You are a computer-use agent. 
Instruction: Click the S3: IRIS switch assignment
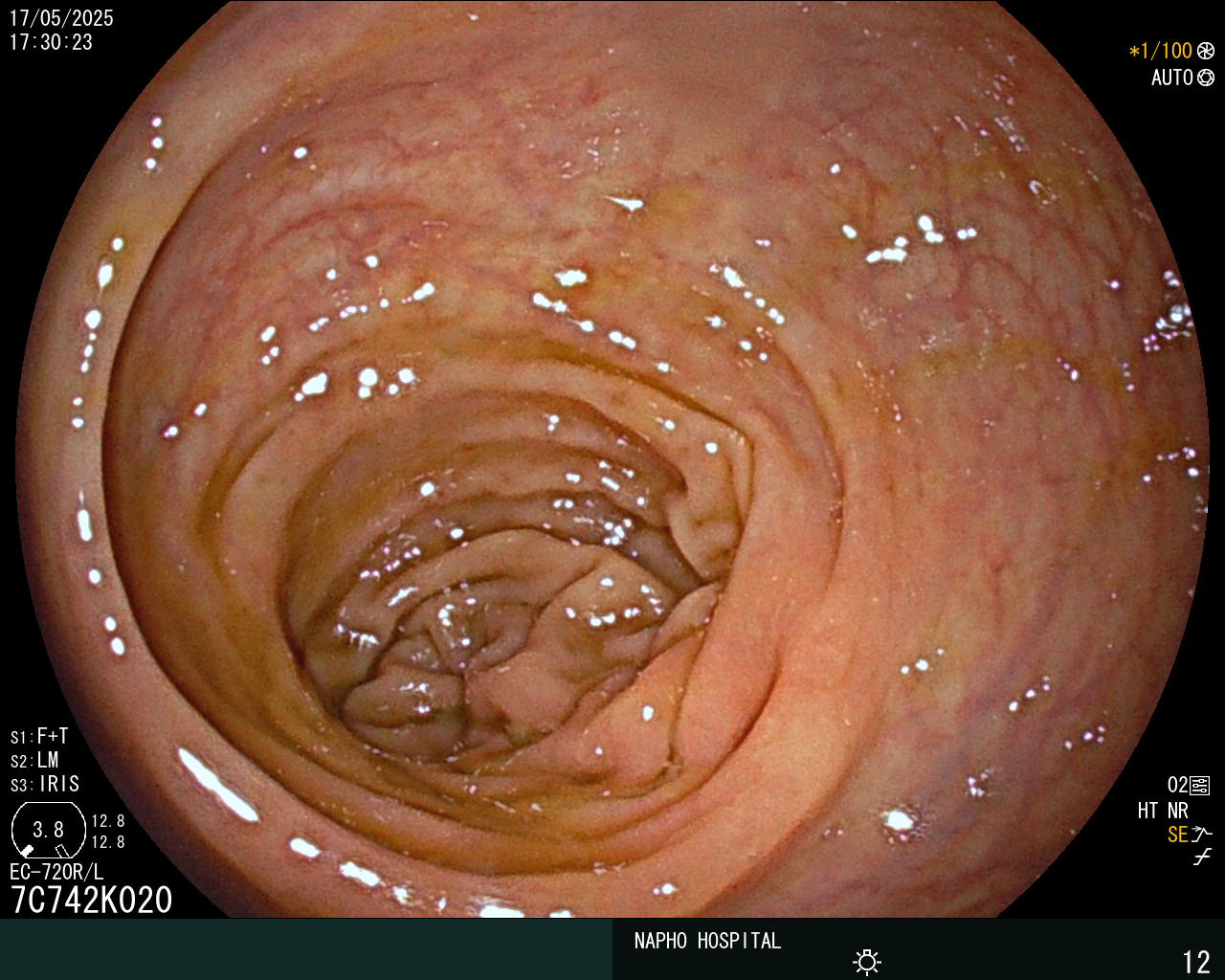click(x=45, y=784)
